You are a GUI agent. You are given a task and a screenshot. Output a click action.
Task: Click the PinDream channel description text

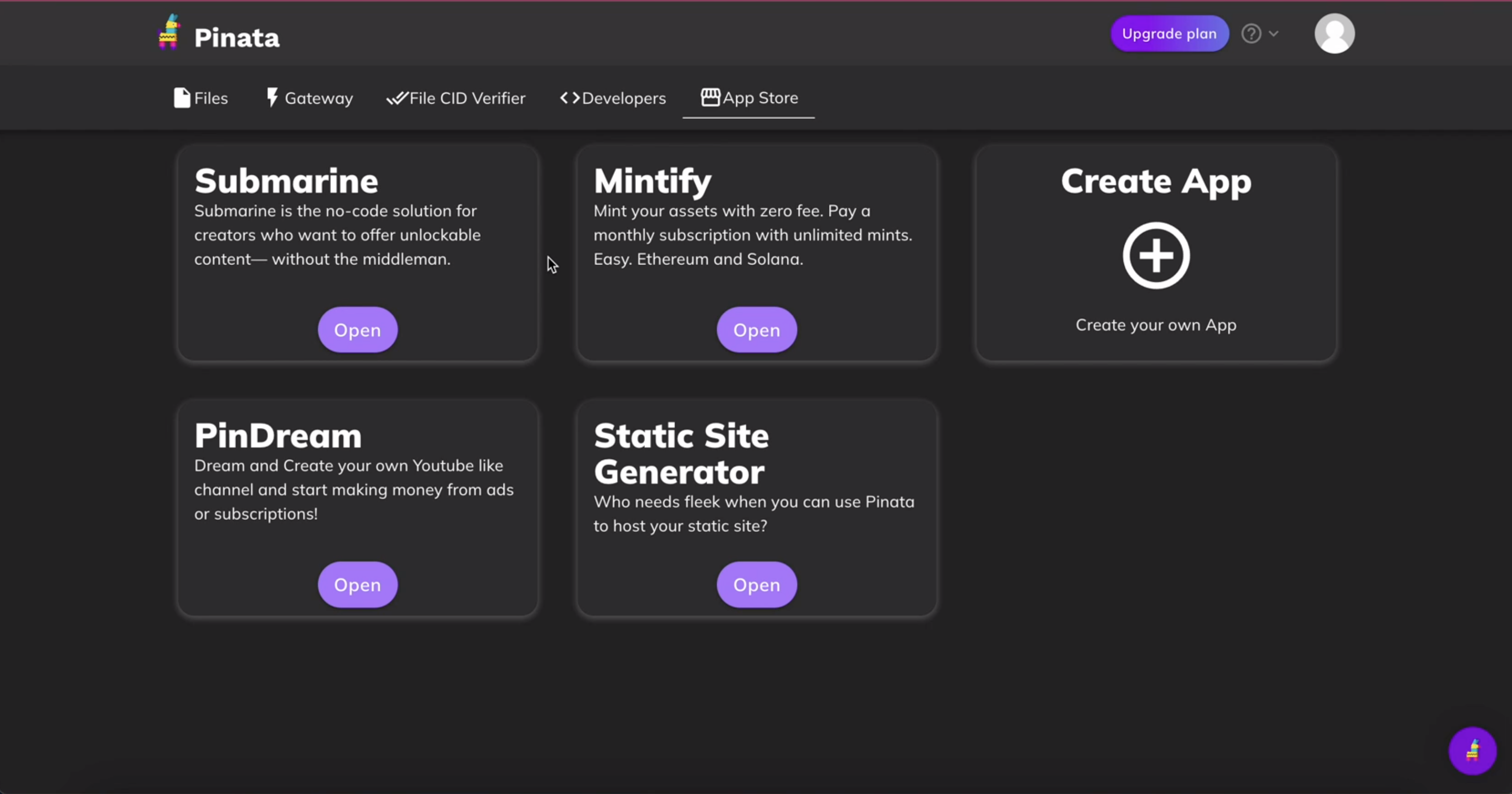354,490
